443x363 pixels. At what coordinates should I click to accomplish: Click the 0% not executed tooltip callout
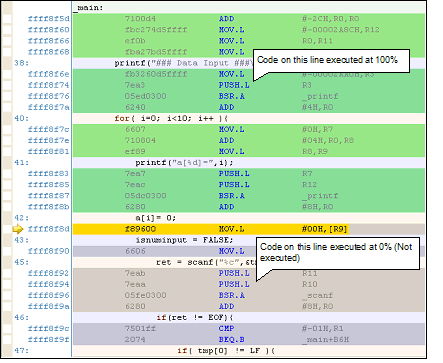pyautogui.click(x=338, y=252)
